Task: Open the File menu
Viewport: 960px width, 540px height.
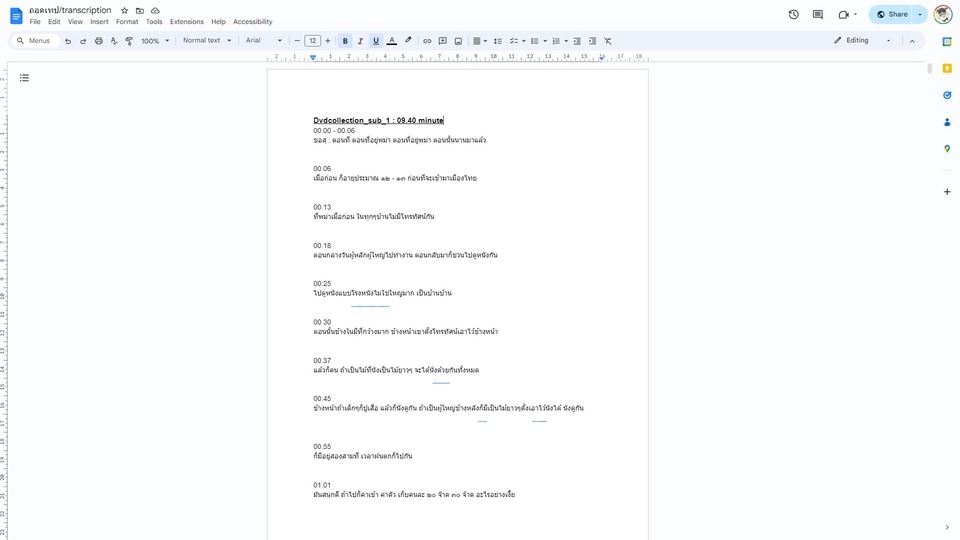Action: coord(35,21)
